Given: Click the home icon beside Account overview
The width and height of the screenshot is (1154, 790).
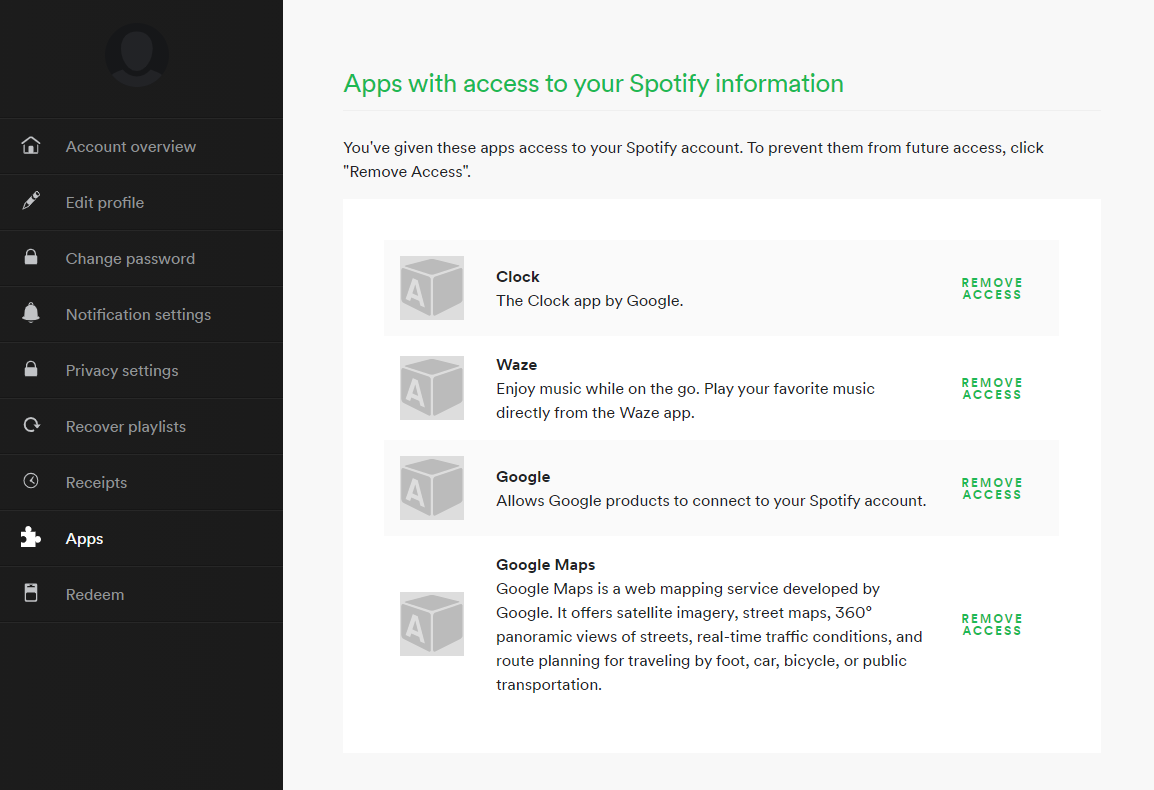Looking at the screenshot, I should [31, 145].
